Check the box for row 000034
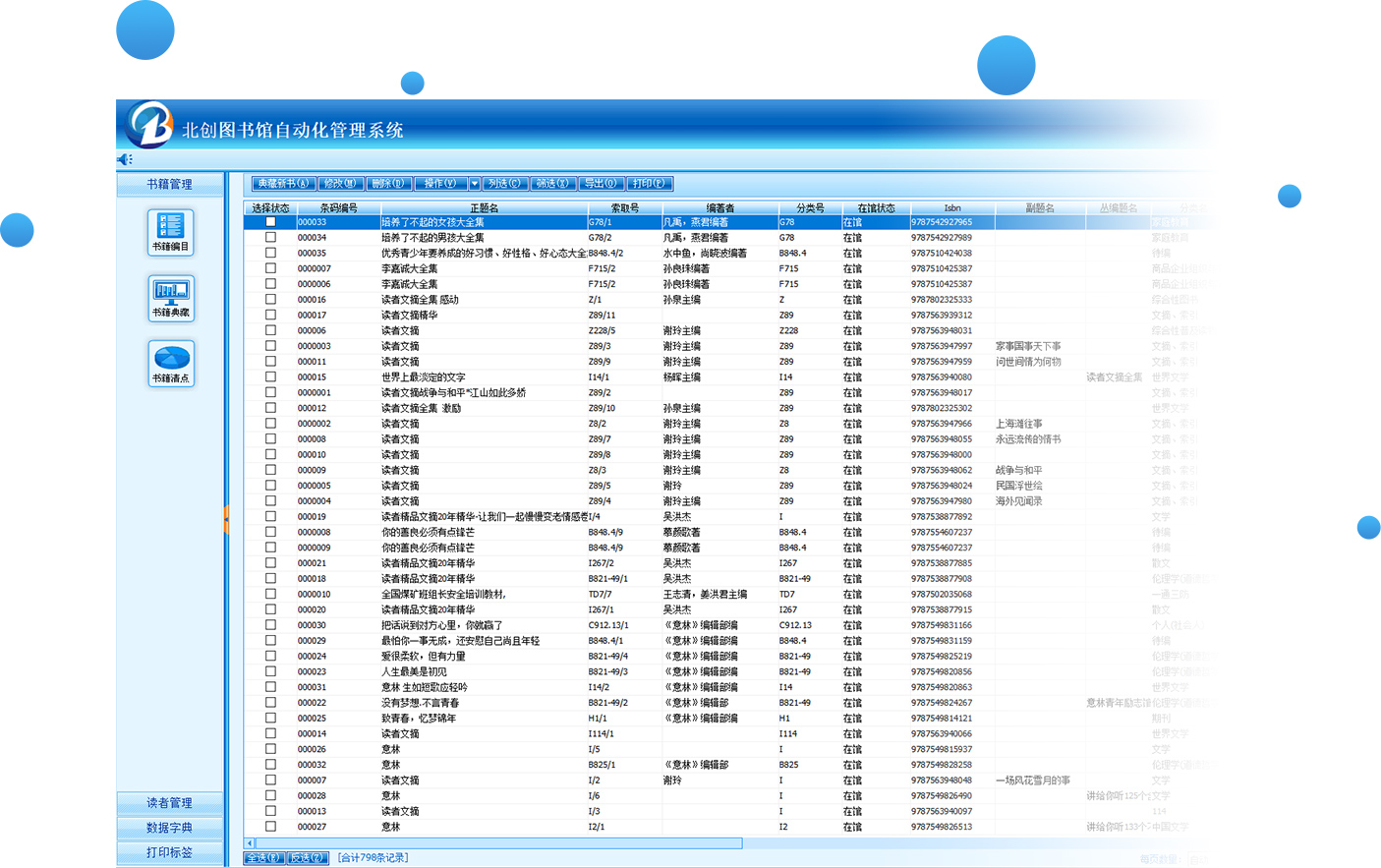 click(270, 238)
